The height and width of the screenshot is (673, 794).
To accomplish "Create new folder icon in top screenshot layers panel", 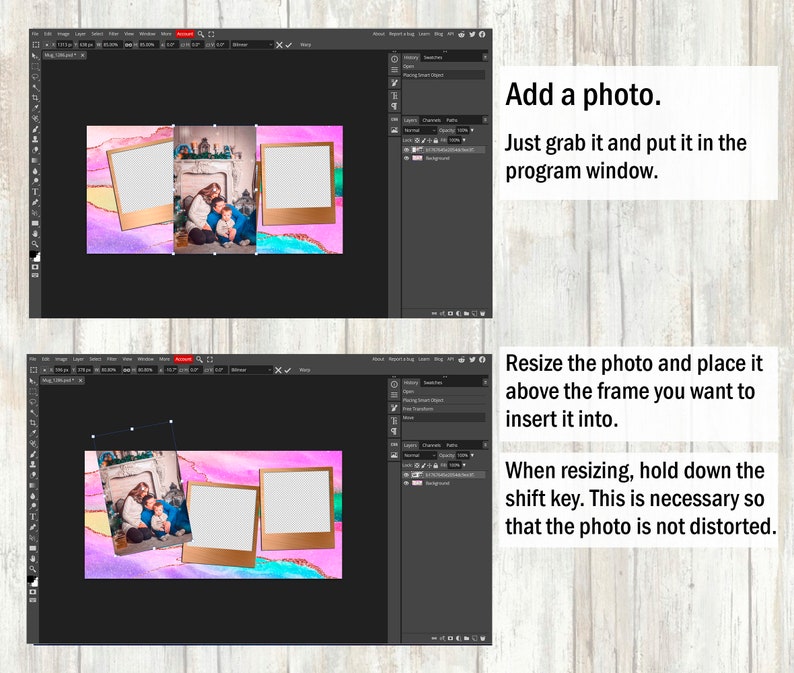I will click(x=466, y=313).
